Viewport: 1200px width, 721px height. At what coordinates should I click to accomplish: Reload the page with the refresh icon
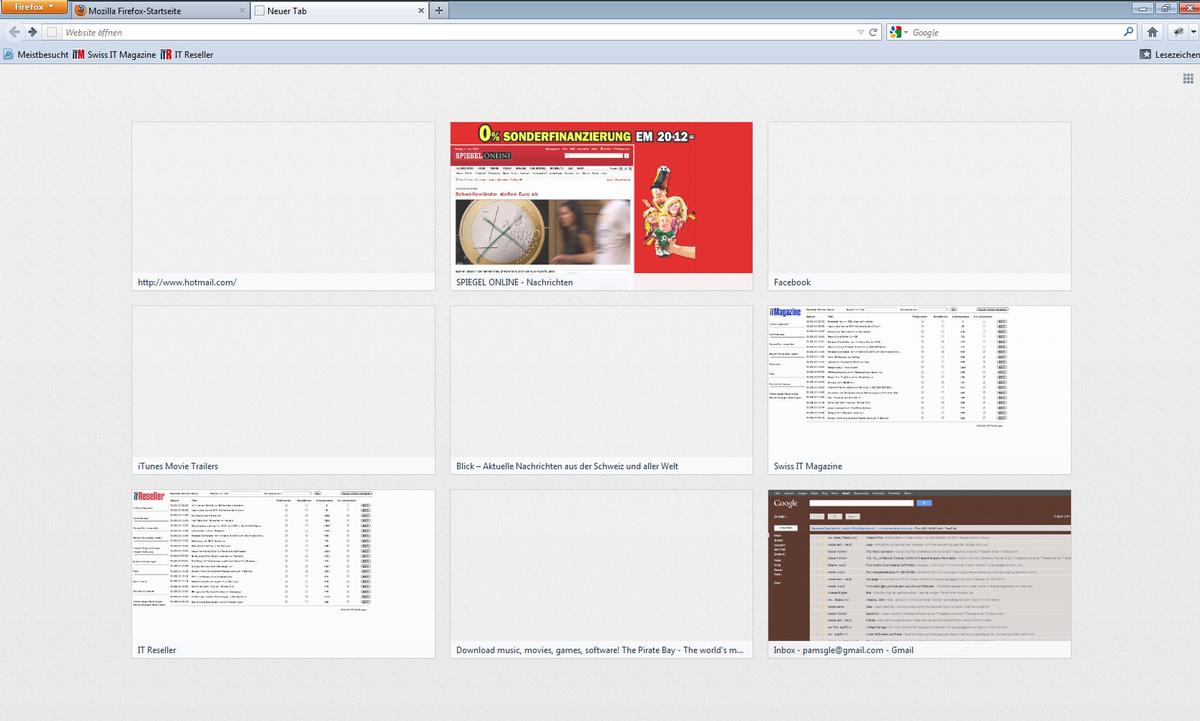873,32
